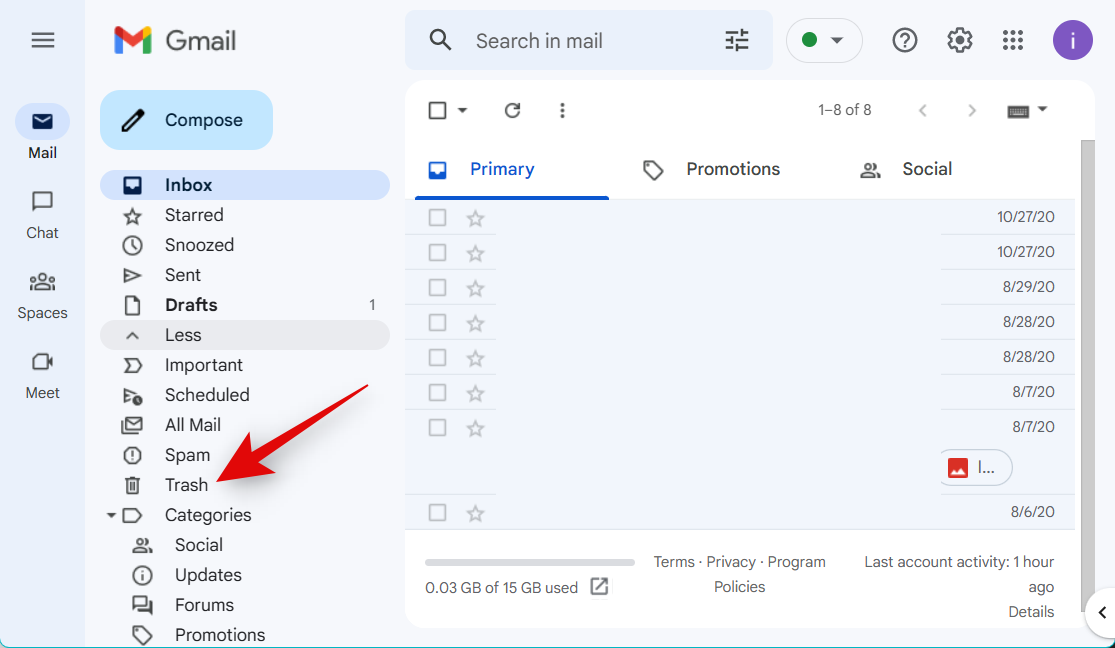Open Chat in the left rail
Viewport: 1115px width, 648px height.
point(43,216)
